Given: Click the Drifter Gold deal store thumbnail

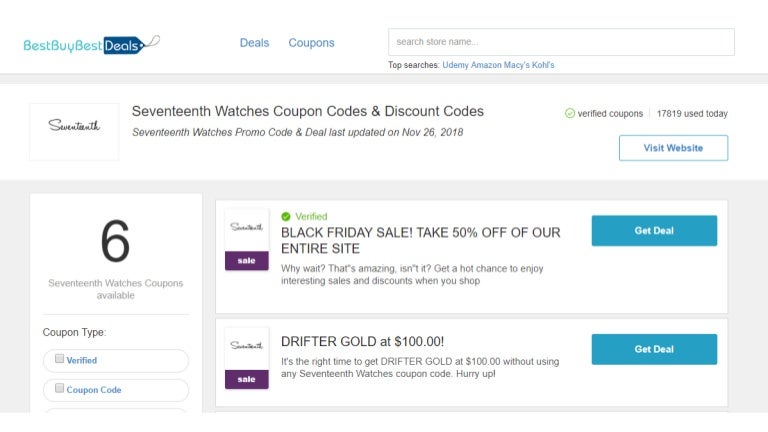Looking at the screenshot, I should click(247, 347).
